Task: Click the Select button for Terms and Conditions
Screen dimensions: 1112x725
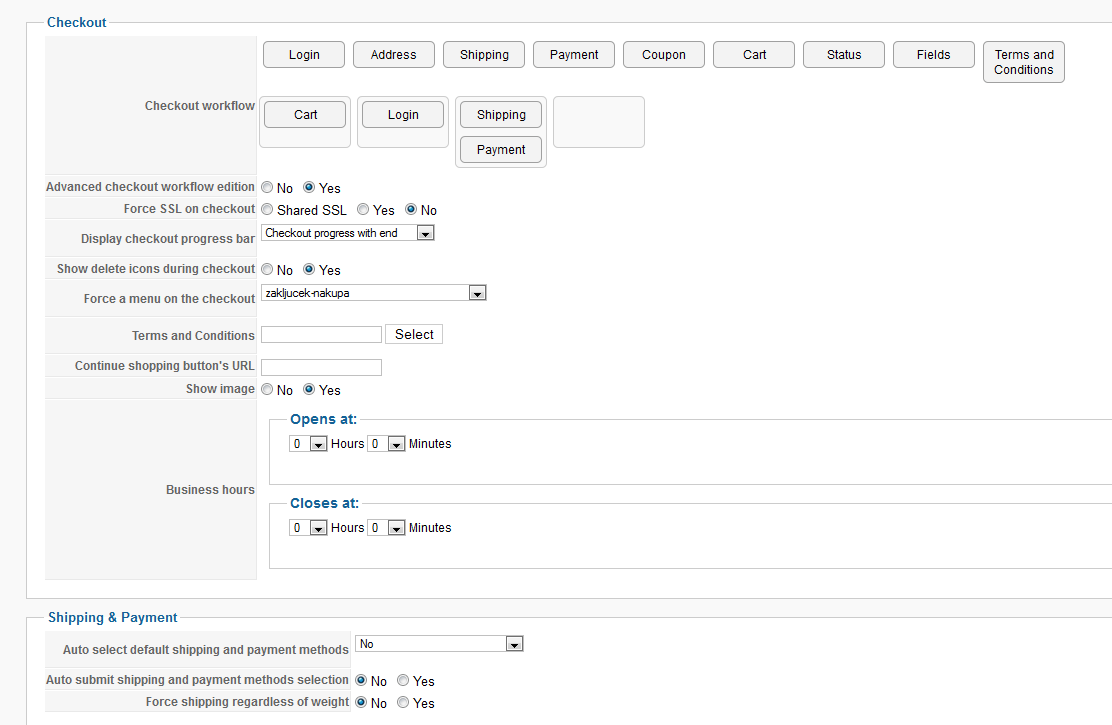Action: coord(414,335)
